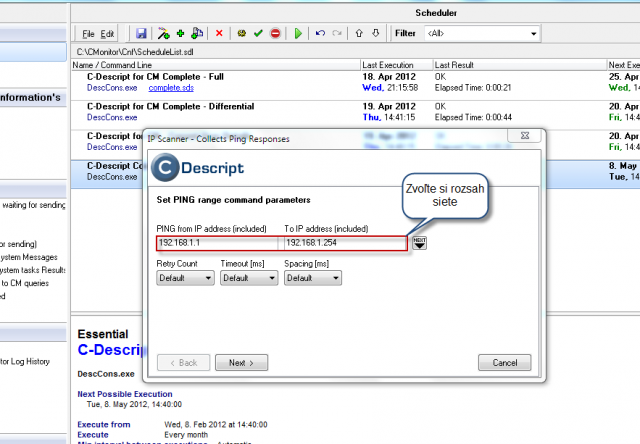Open the complete.sds link

[x=171, y=88]
